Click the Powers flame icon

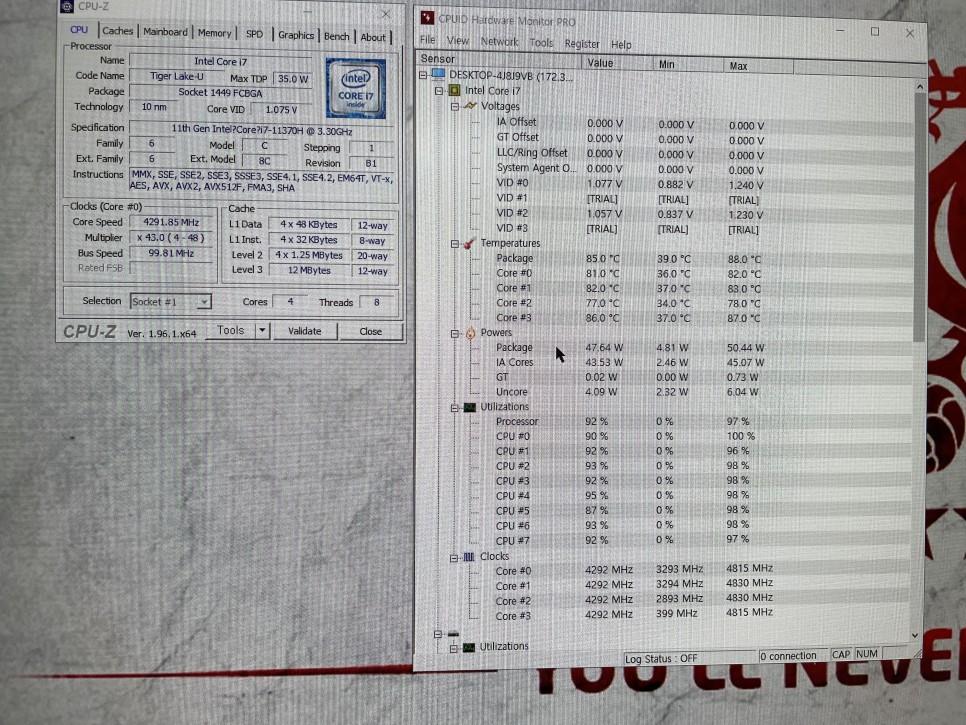coord(470,333)
